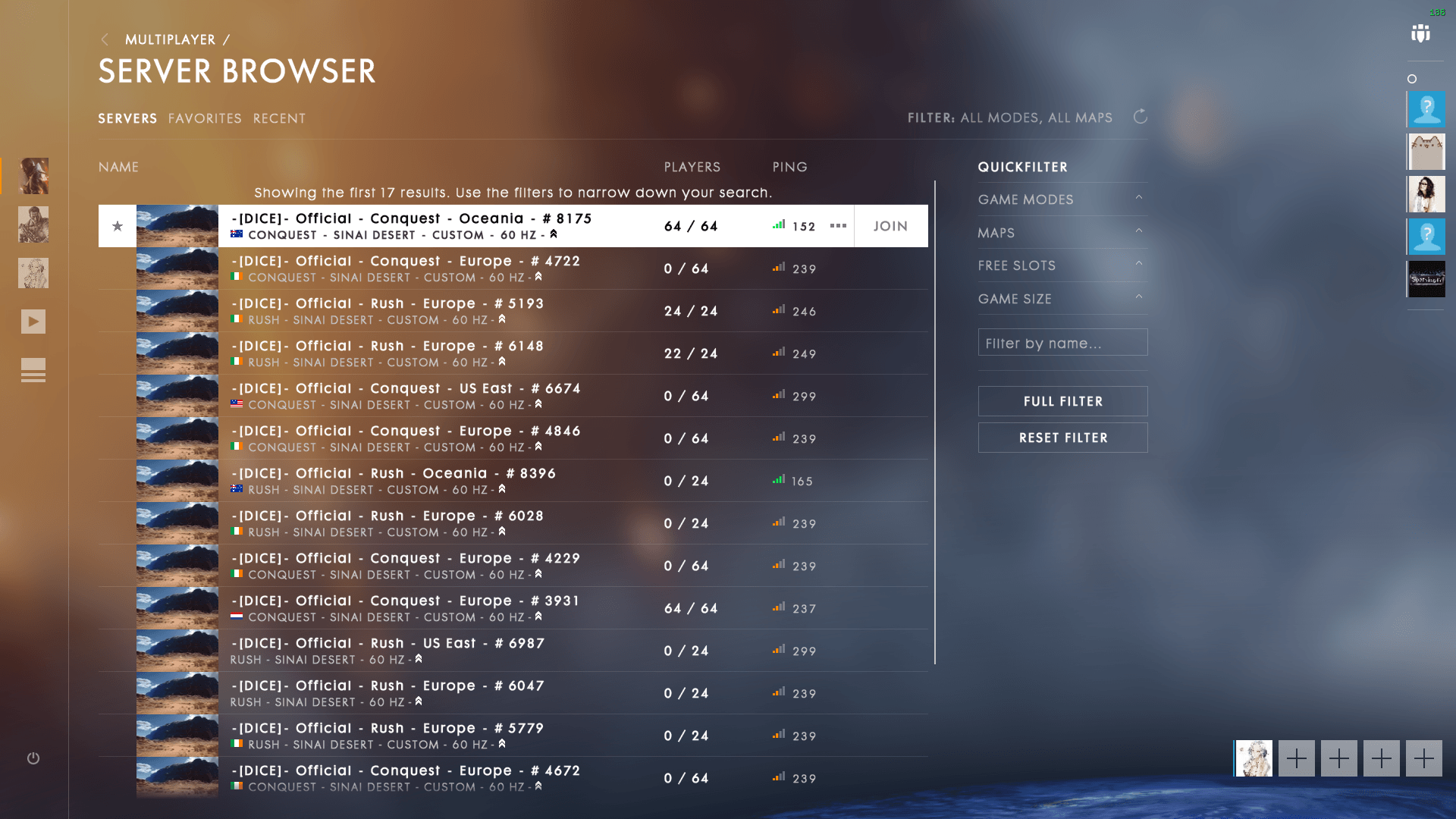Select your squad member portrait at bottom right

[x=1254, y=758]
